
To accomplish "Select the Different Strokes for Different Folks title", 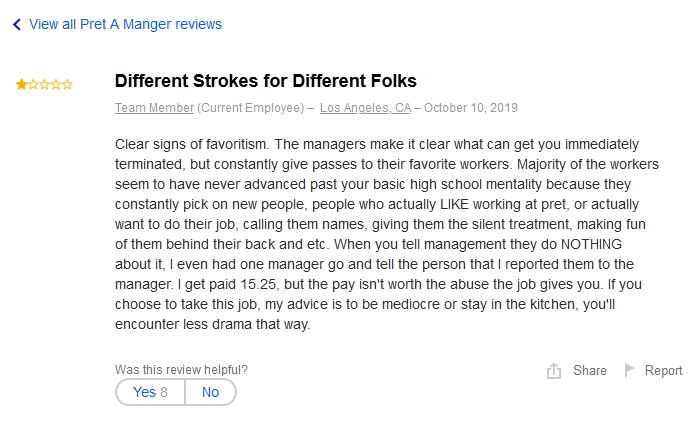I will point(265,80).
